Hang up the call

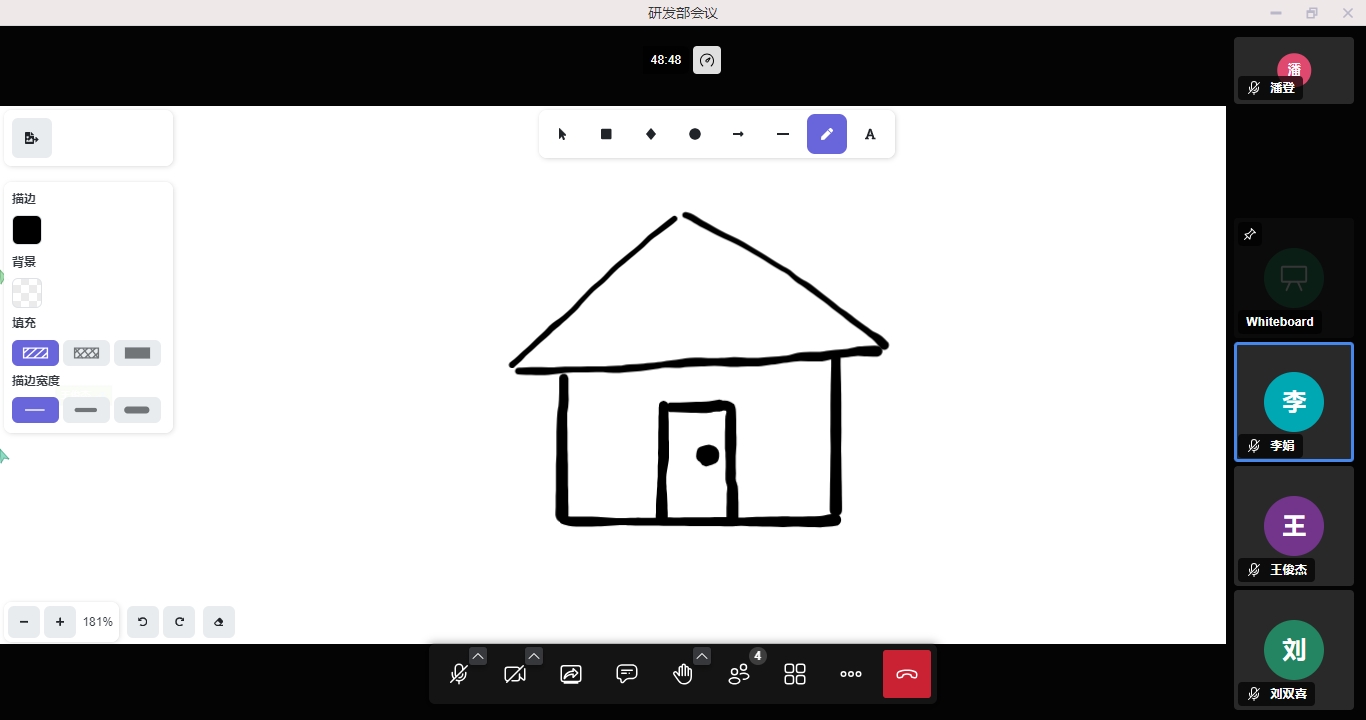point(907,674)
